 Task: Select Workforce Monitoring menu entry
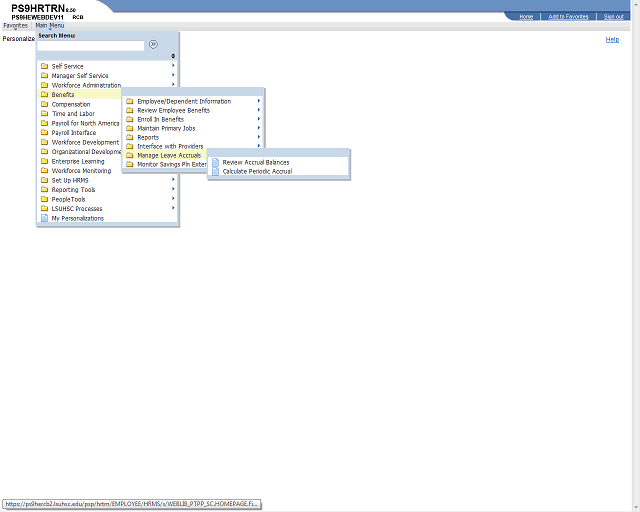click(81, 171)
